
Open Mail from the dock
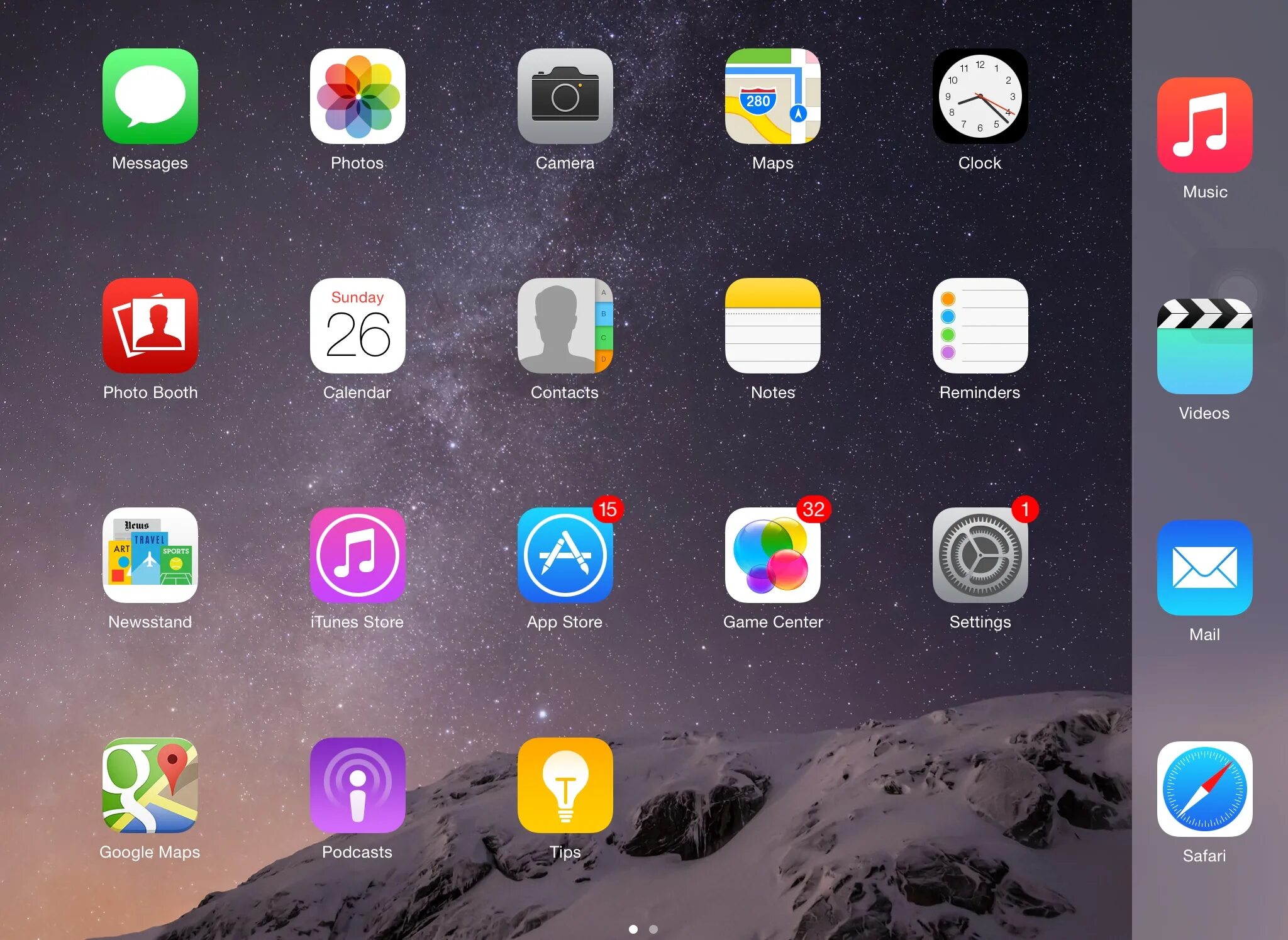pyautogui.click(x=1204, y=568)
